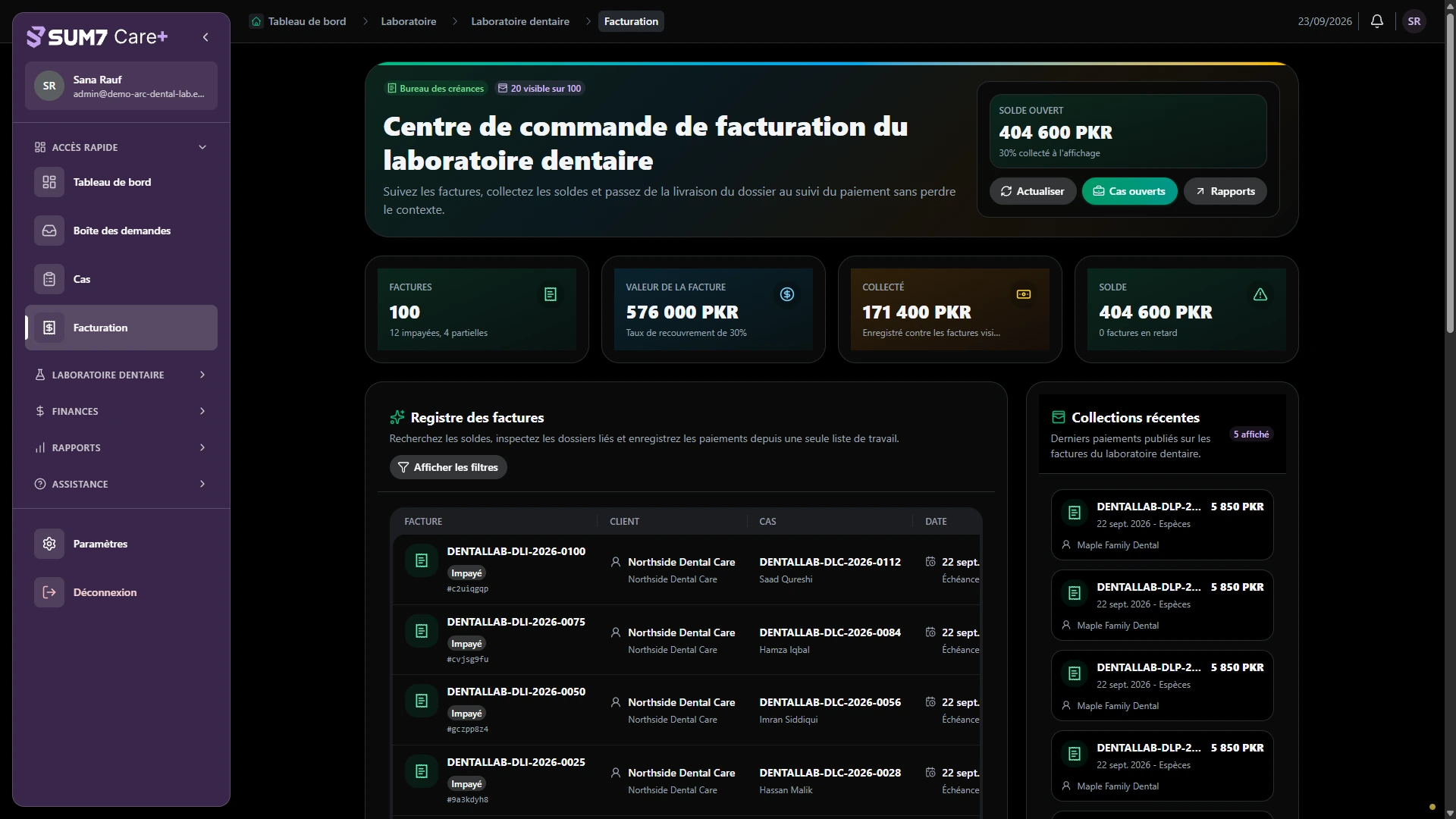Click the invoice icon for DENTALLAB-DLI-2026-0100
The height and width of the screenshot is (819, 1456).
tap(422, 560)
